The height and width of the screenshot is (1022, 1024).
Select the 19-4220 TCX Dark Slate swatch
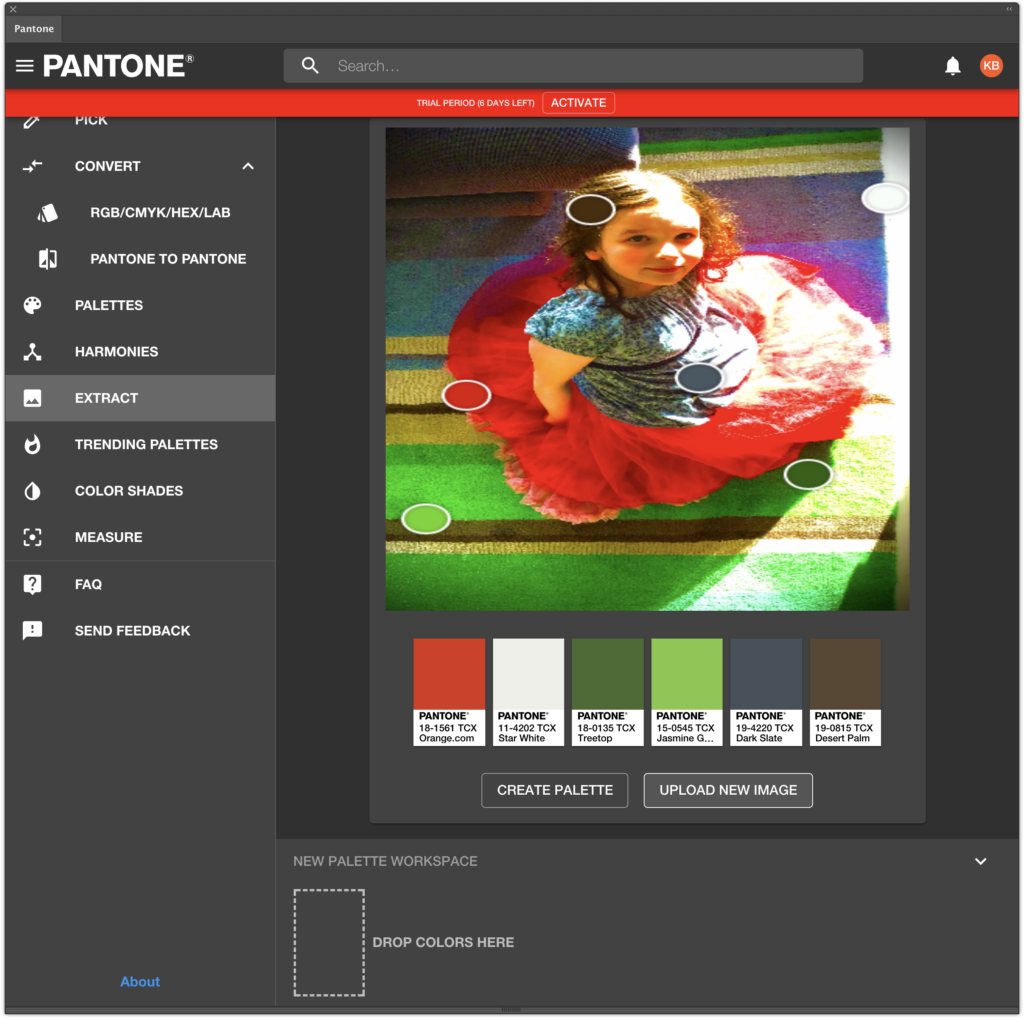point(765,692)
